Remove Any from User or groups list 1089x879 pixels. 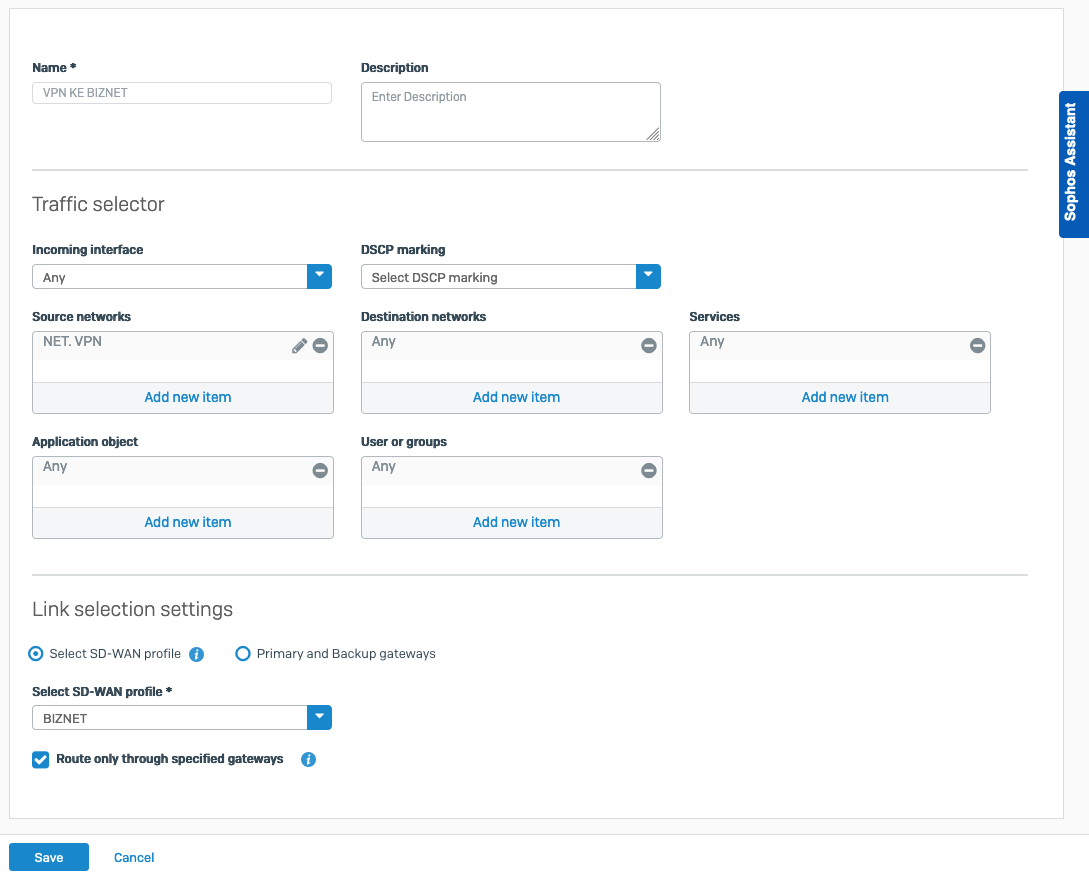coord(649,471)
